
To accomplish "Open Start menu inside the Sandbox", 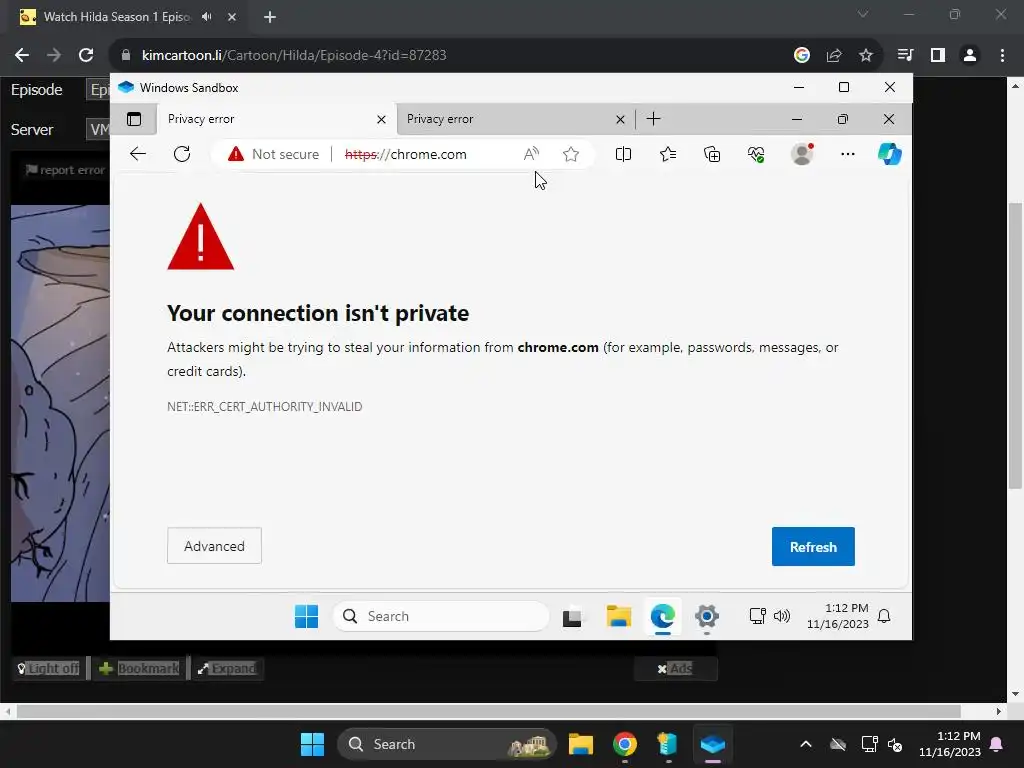I will [306, 616].
